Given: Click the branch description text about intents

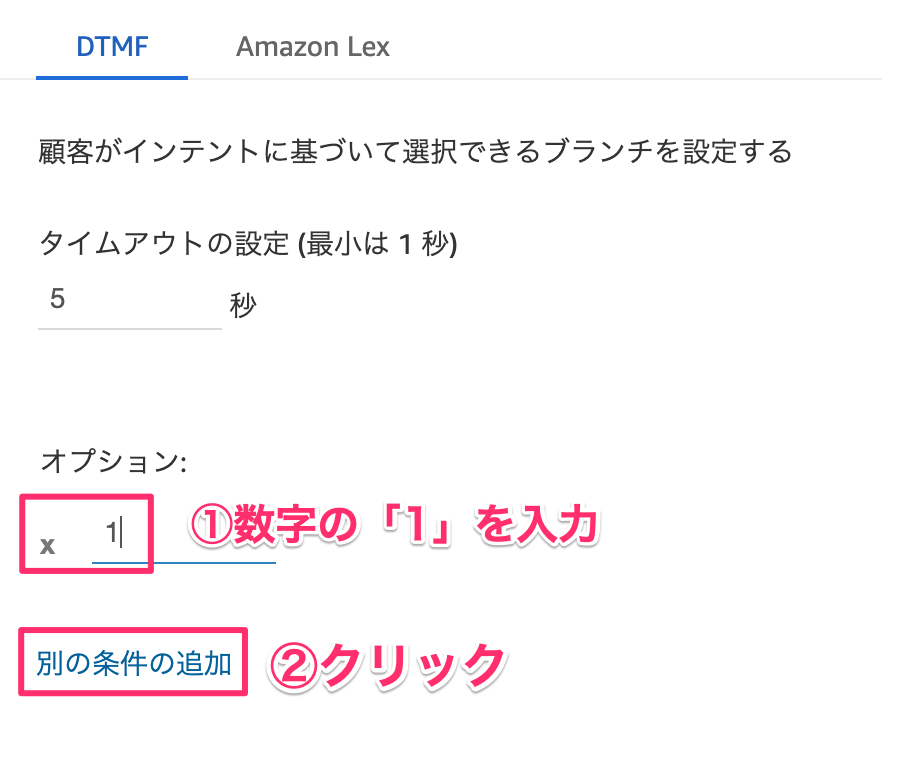Looking at the screenshot, I should 415,152.
